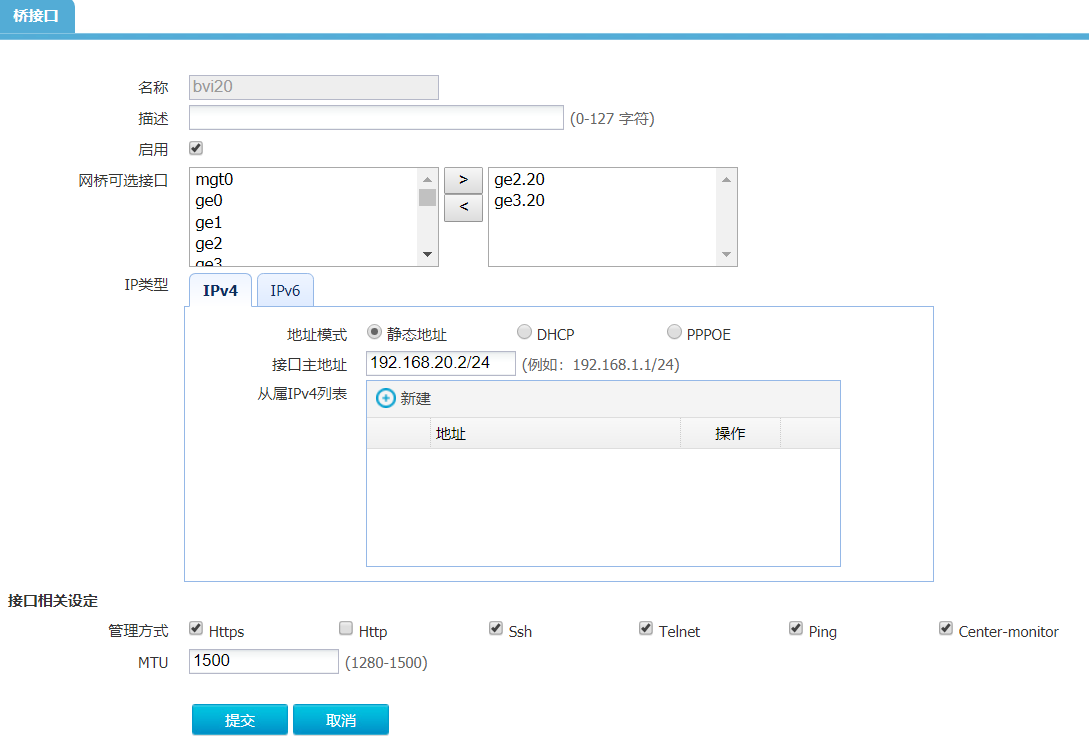Select the DHCP radio button
Image resolution: width=1089 pixels, height=741 pixels.
[524, 332]
